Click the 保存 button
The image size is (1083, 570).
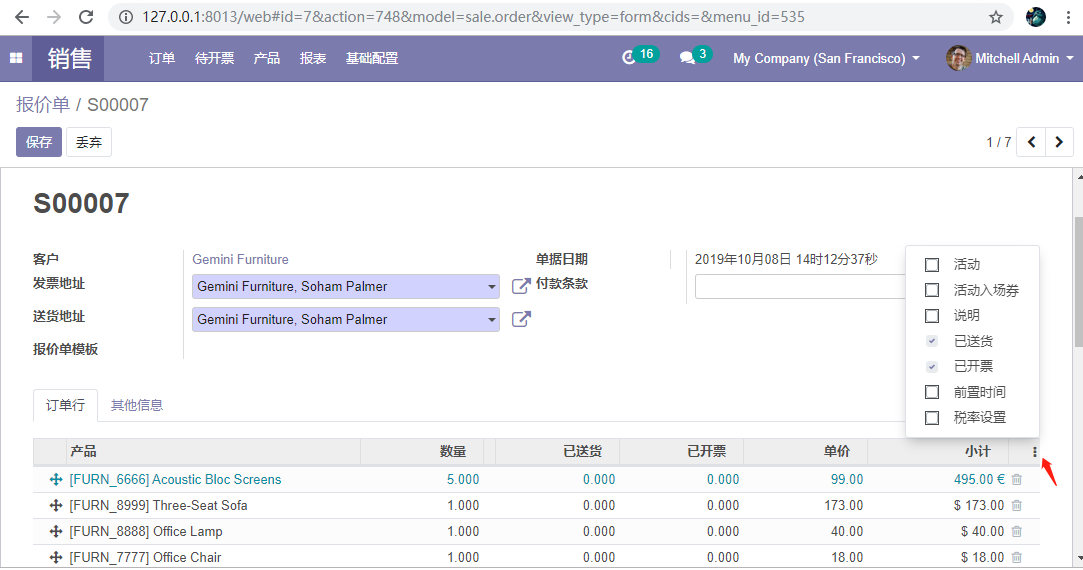(39, 142)
